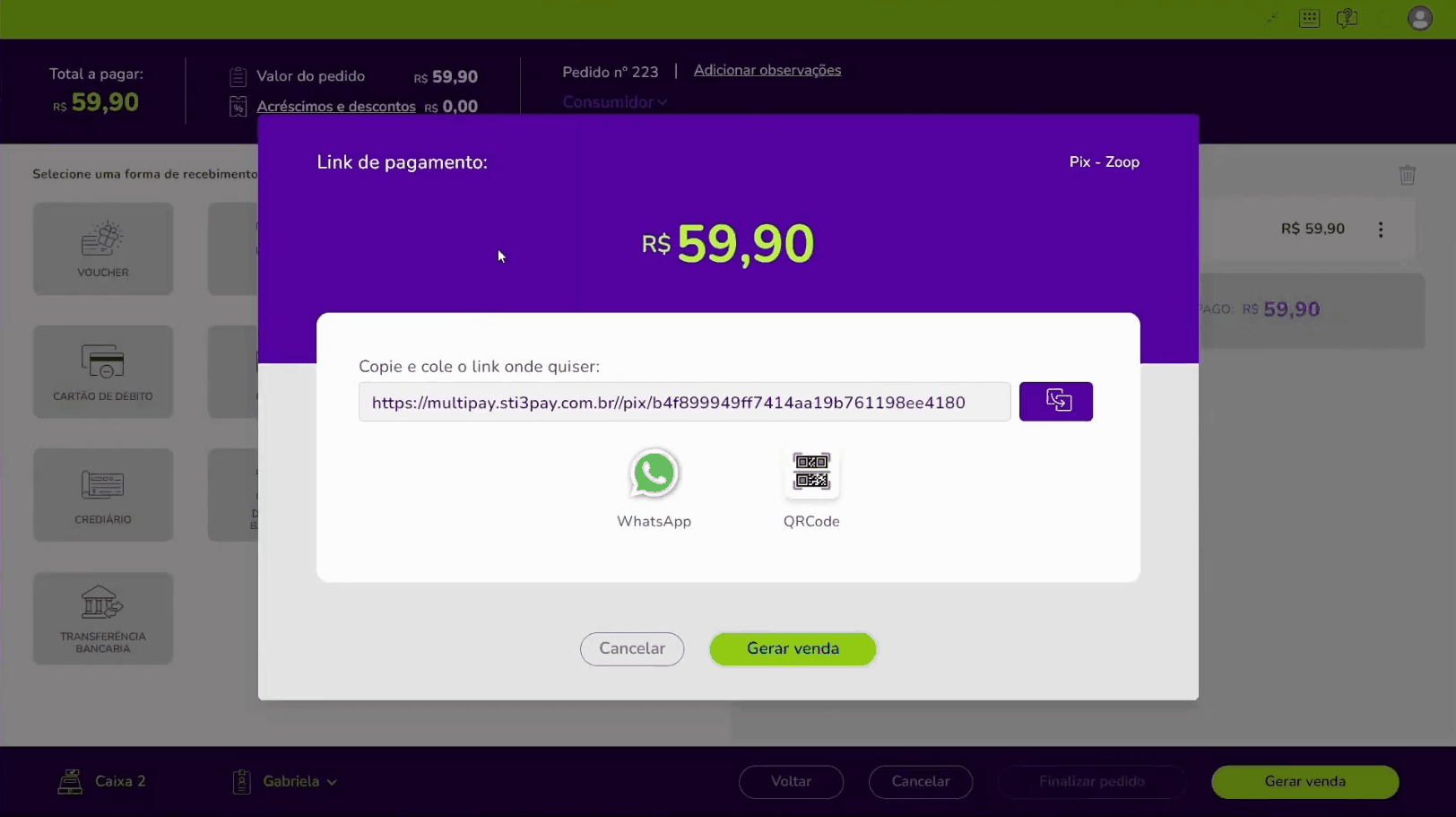The image size is (1456, 817).
Task: Click the trash delete icon
Action: [x=1407, y=175]
